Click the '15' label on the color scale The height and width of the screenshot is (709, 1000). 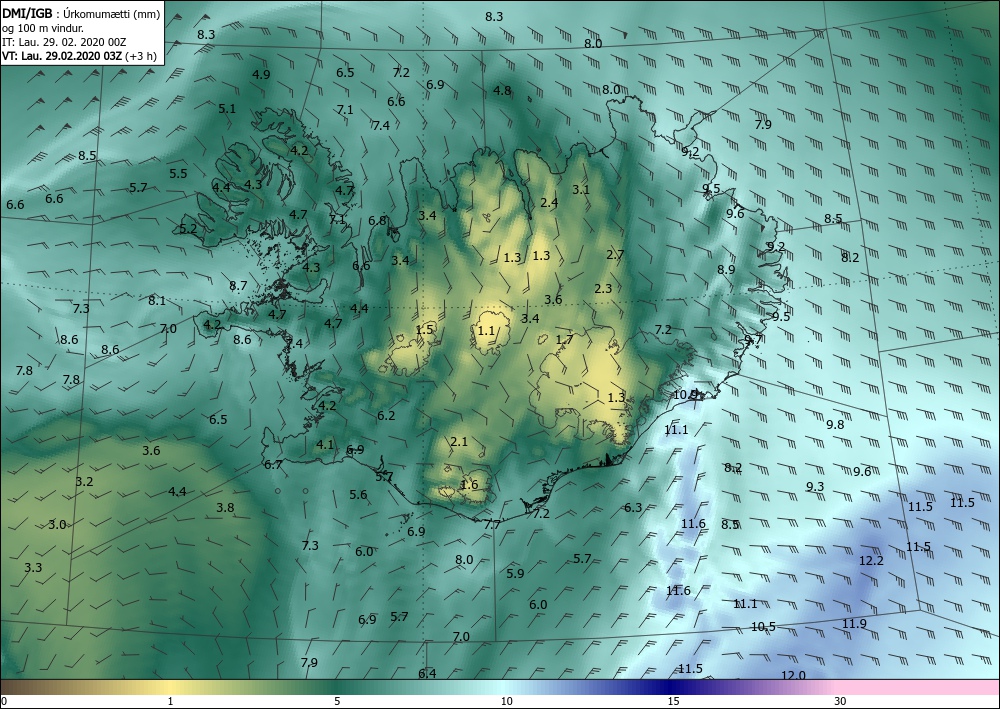coord(673,701)
